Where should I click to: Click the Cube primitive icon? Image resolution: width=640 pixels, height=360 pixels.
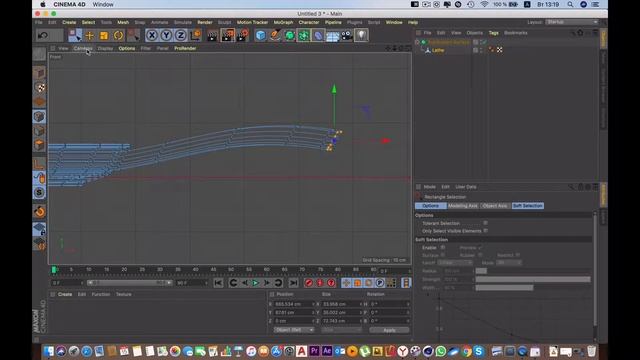260,36
